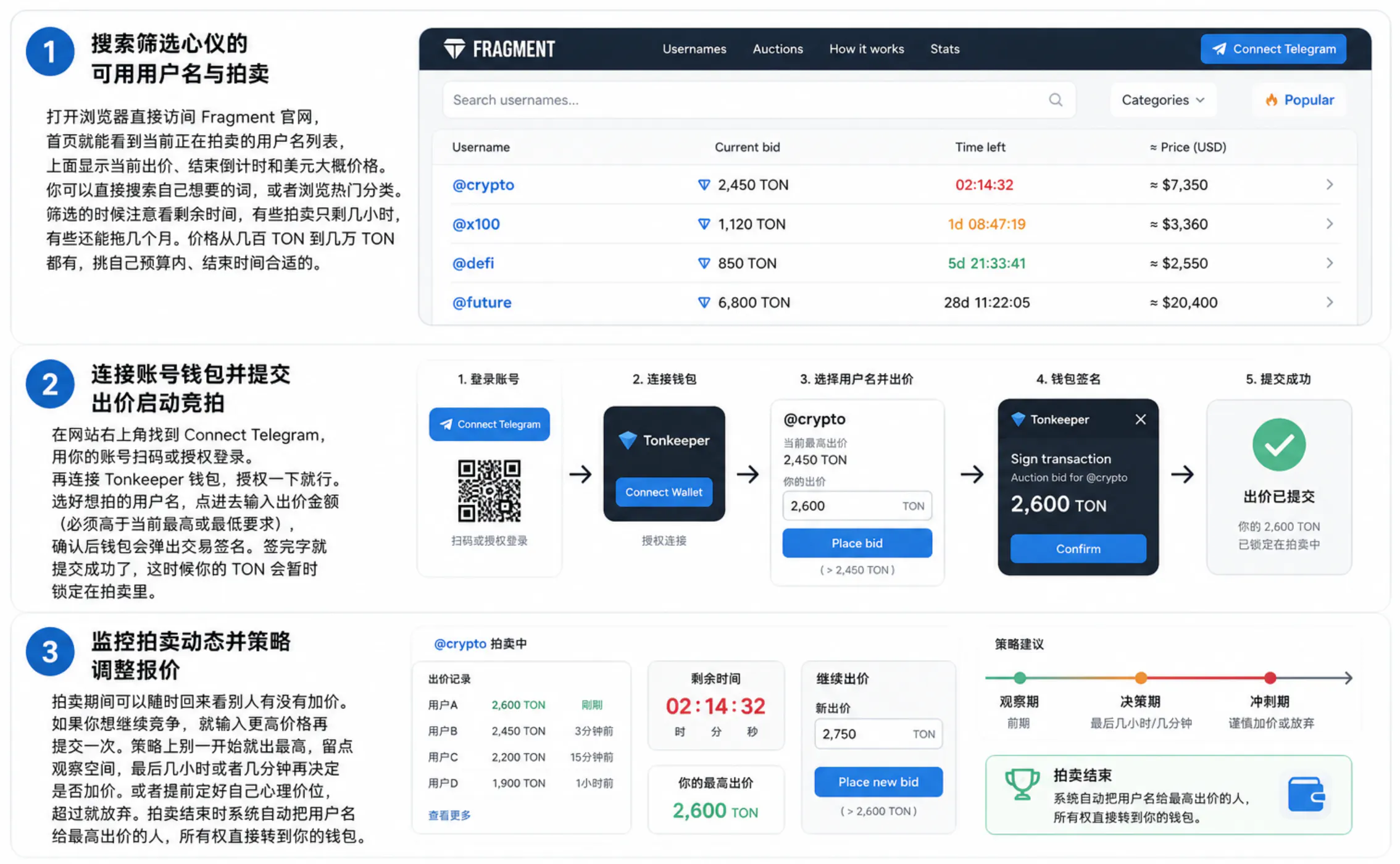
Task: Focus the Search usernames field
Action: pyautogui.click(x=759, y=100)
